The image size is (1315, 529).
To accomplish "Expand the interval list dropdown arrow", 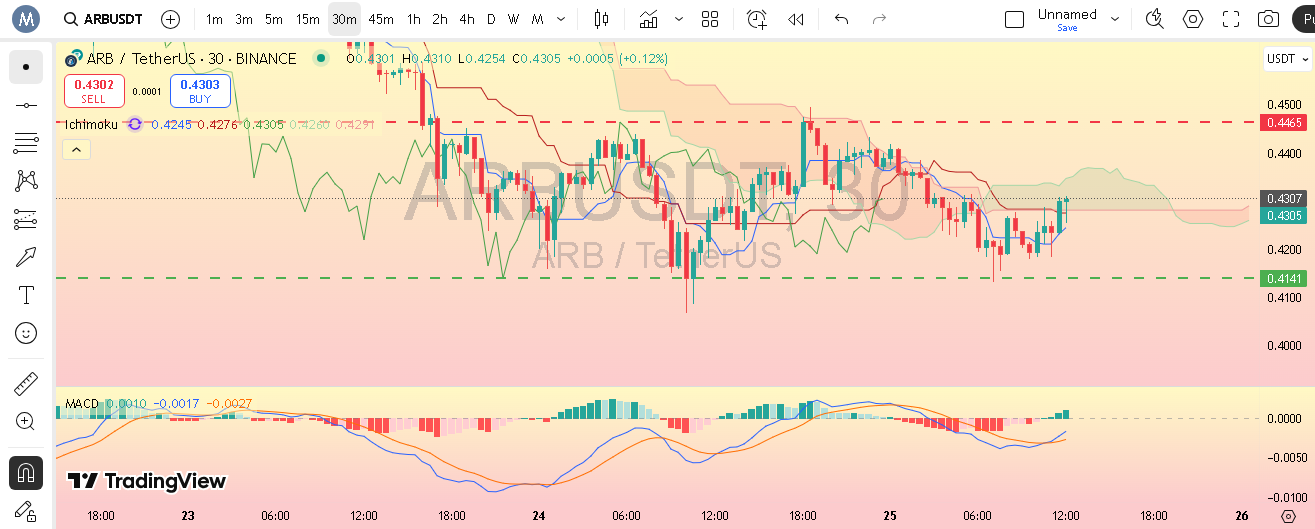I will [x=560, y=19].
